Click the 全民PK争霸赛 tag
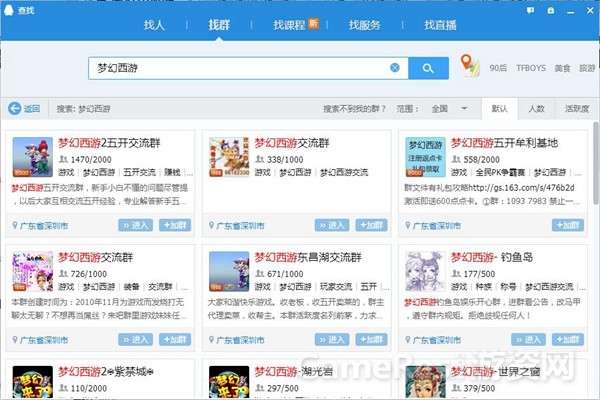 coord(500,172)
